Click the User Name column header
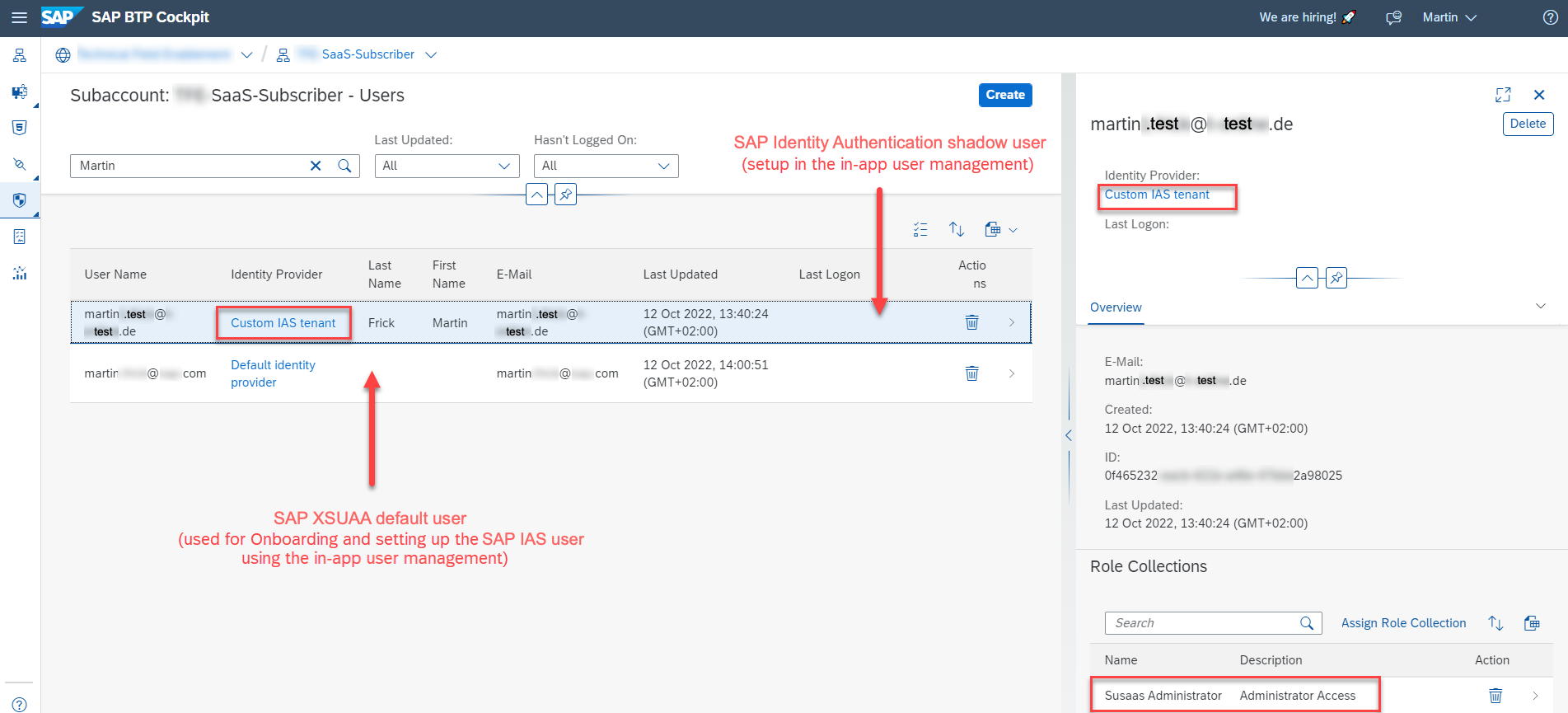1568x713 pixels. (115, 274)
